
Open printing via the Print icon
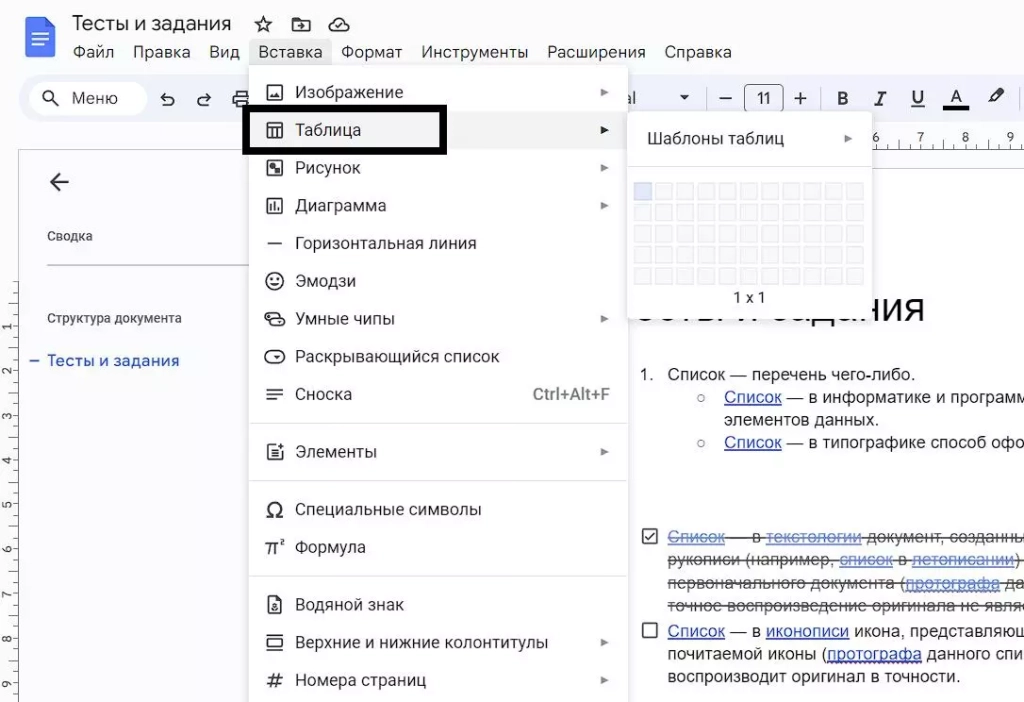click(x=240, y=98)
